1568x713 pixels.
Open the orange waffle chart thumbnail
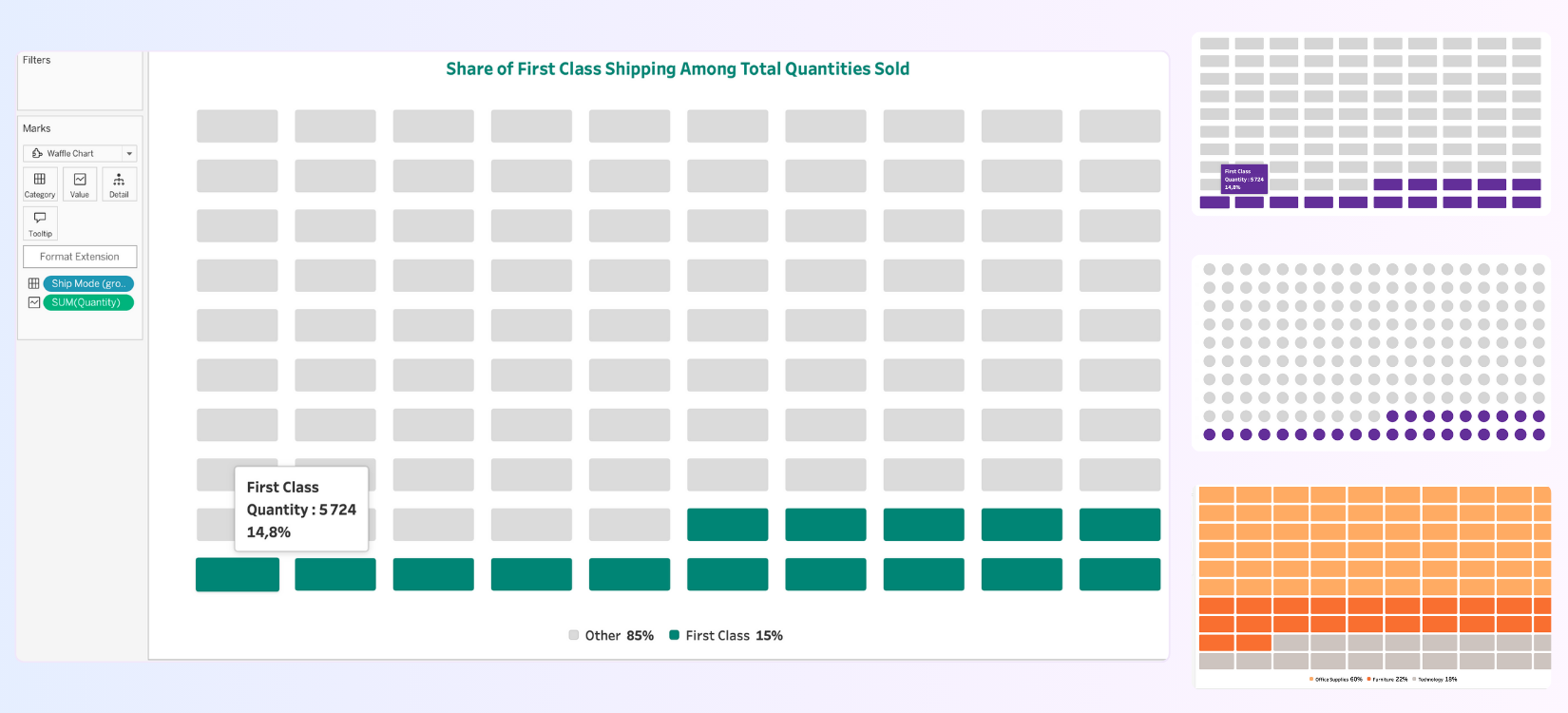pos(1373,585)
